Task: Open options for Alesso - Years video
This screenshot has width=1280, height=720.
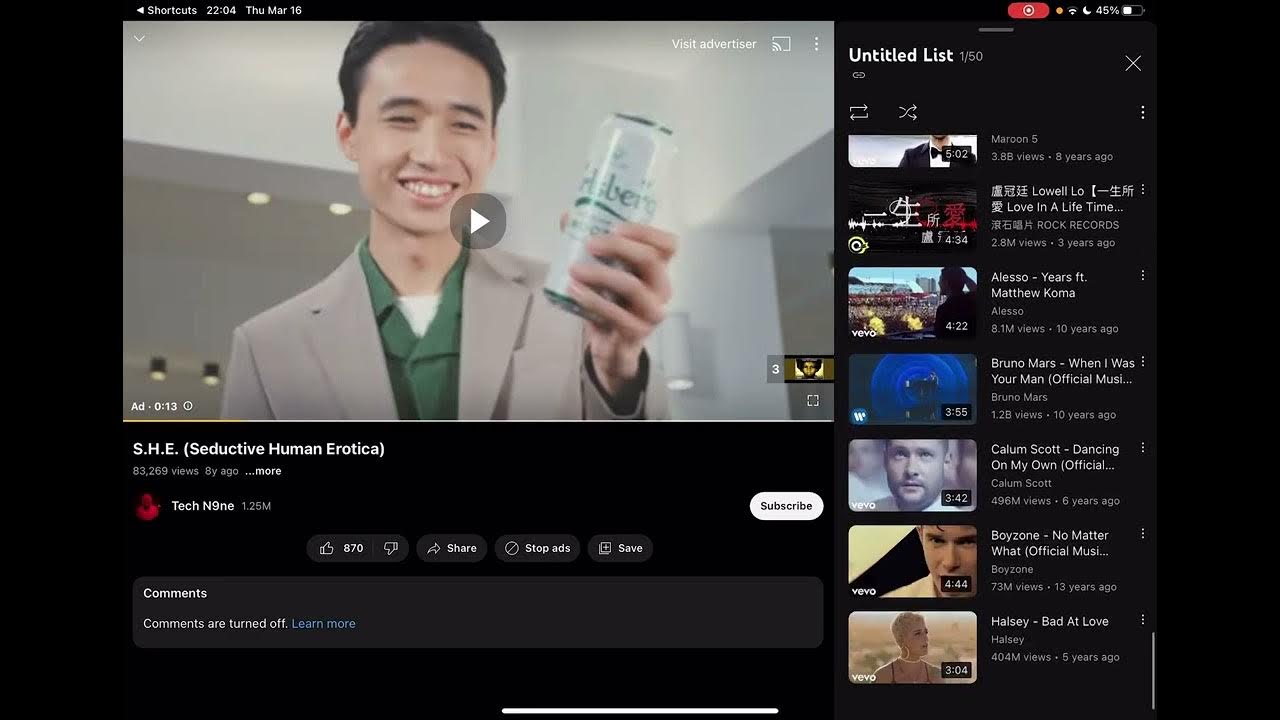Action: coord(1143,276)
